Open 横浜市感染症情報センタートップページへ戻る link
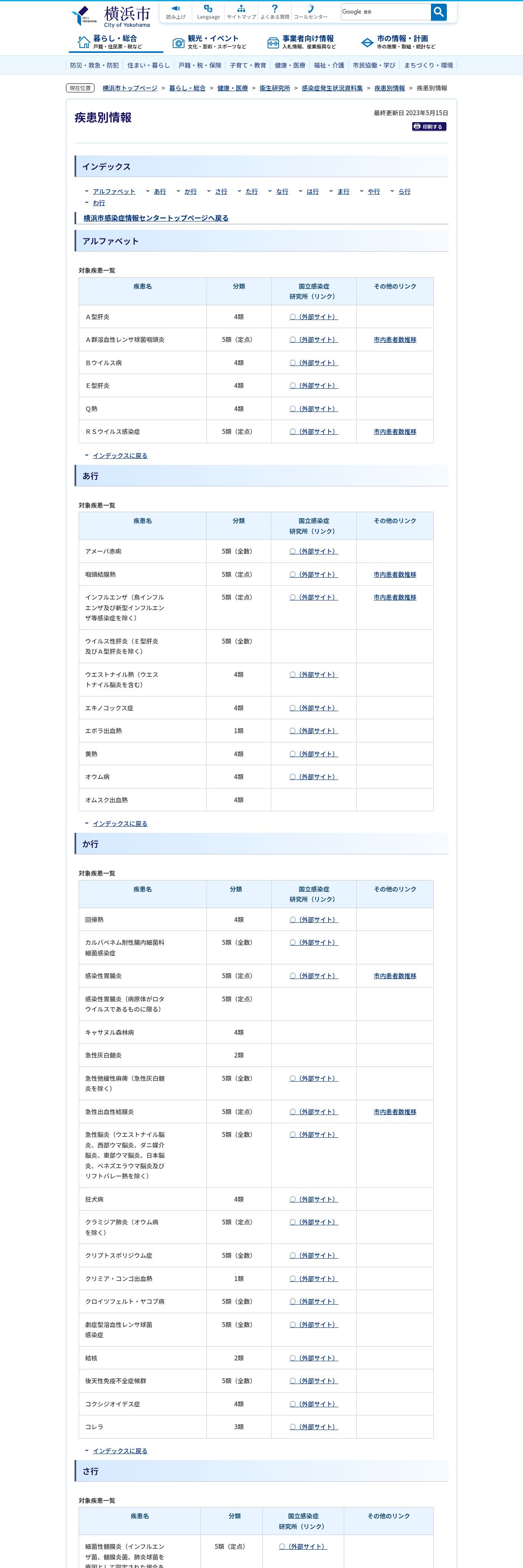The width and height of the screenshot is (523, 1568). (x=156, y=218)
